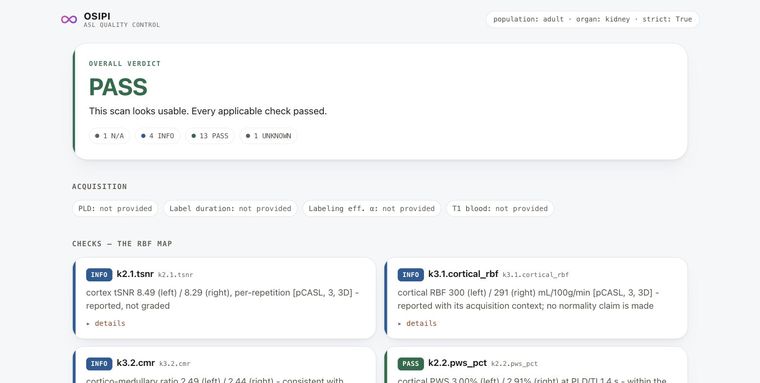Expand details under the k3.1.cortical_rbf card
This screenshot has height=383, width=760.
(x=417, y=323)
